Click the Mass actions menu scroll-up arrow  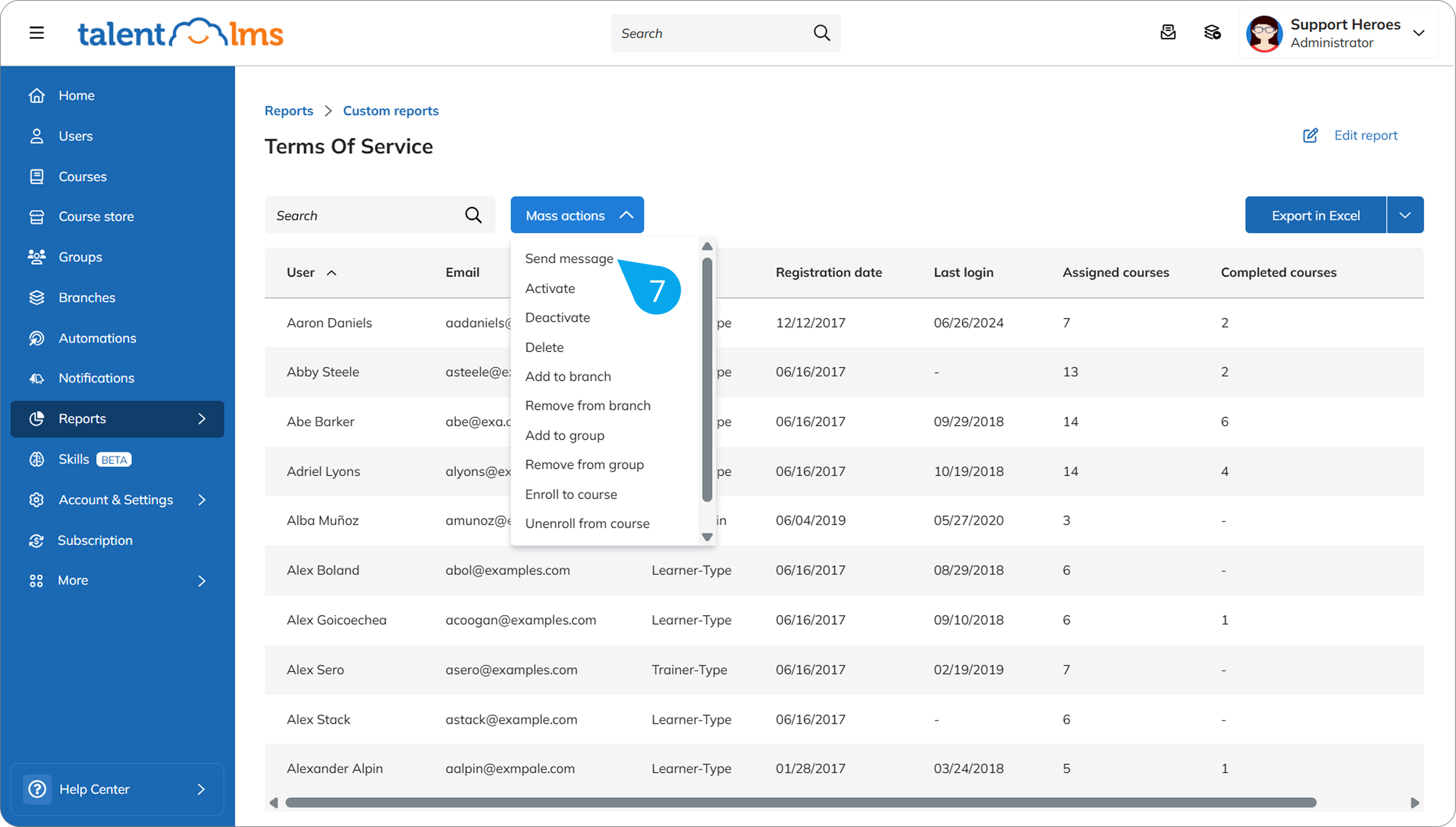point(707,247)
